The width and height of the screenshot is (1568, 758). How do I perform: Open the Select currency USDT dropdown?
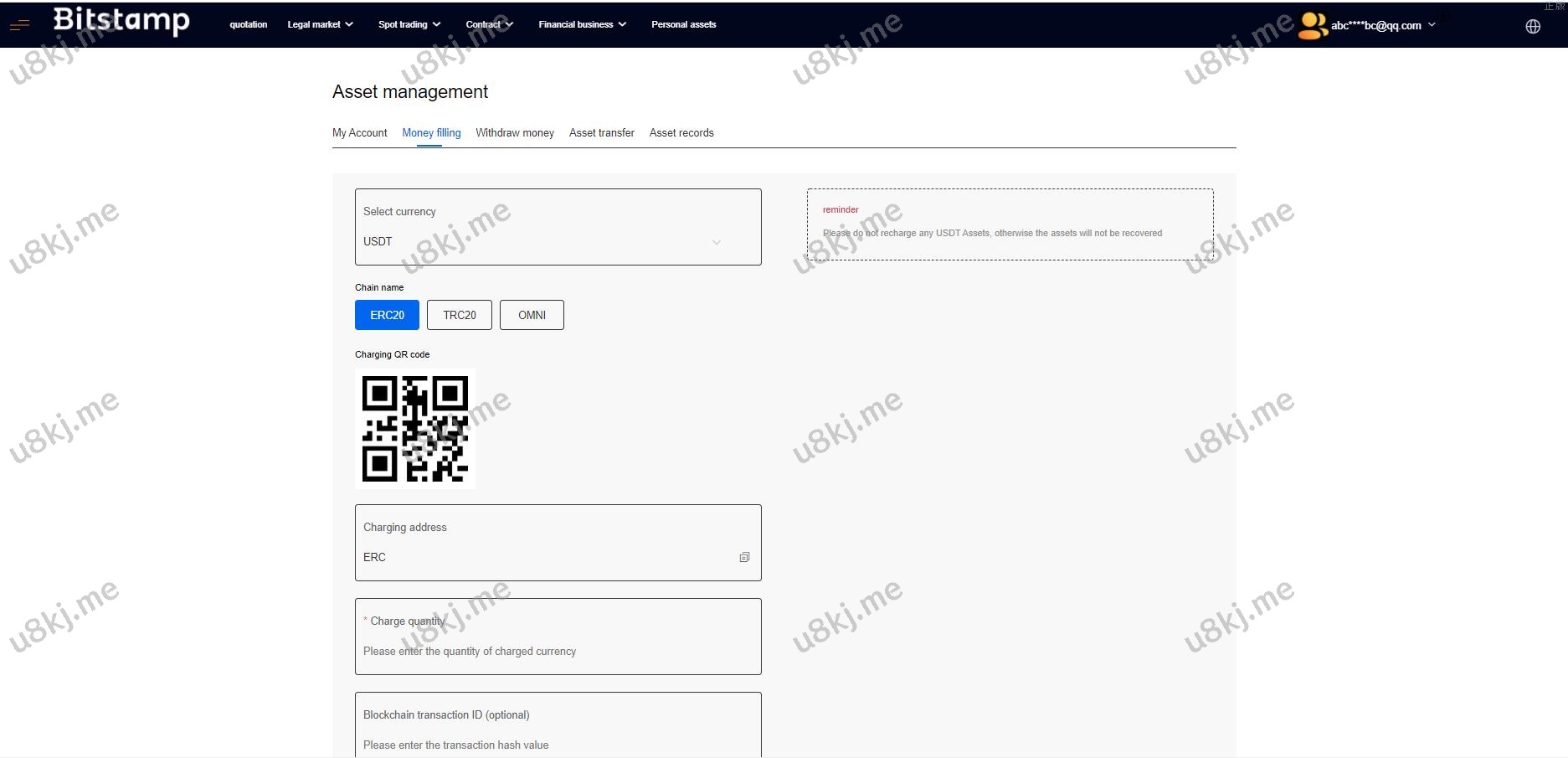click(x=558, y=241)
